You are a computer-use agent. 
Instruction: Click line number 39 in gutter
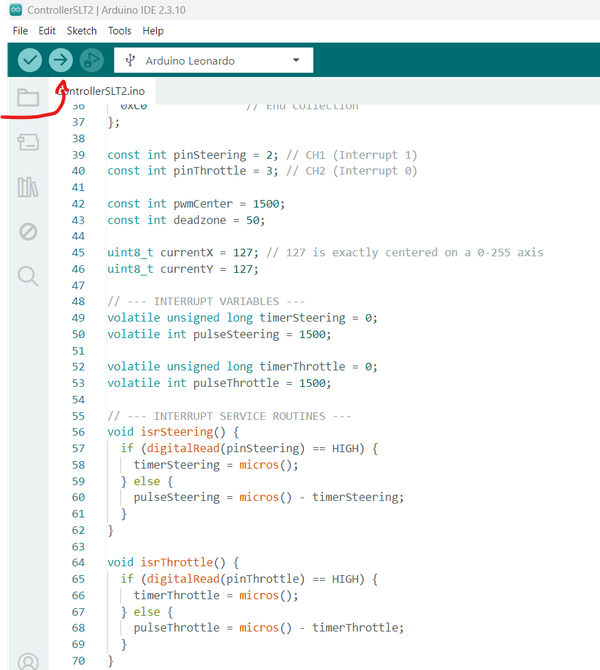tap(78, 155)
